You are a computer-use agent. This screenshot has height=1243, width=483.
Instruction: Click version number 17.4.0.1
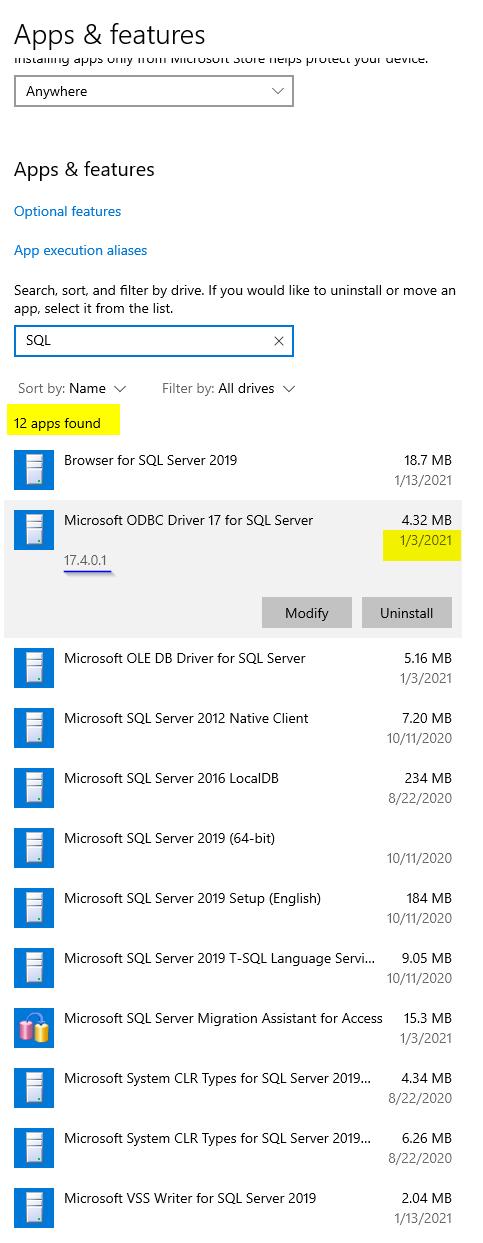click(x=86, y=560)
